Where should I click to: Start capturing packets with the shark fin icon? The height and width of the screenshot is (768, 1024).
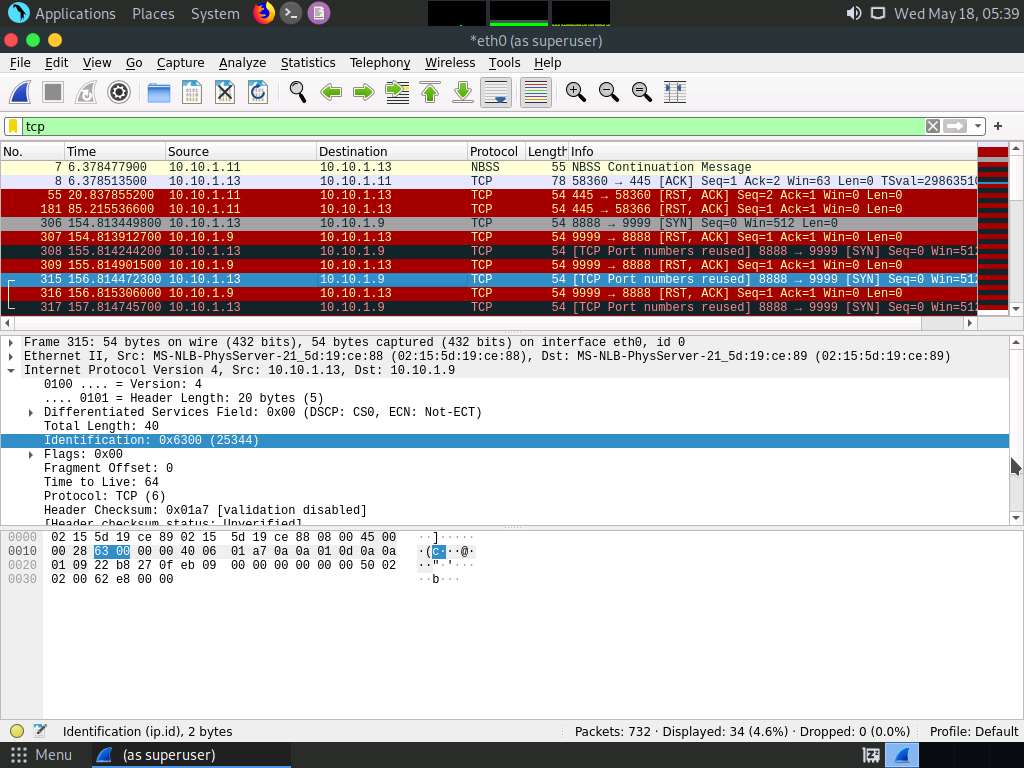[x=20, y=92]
